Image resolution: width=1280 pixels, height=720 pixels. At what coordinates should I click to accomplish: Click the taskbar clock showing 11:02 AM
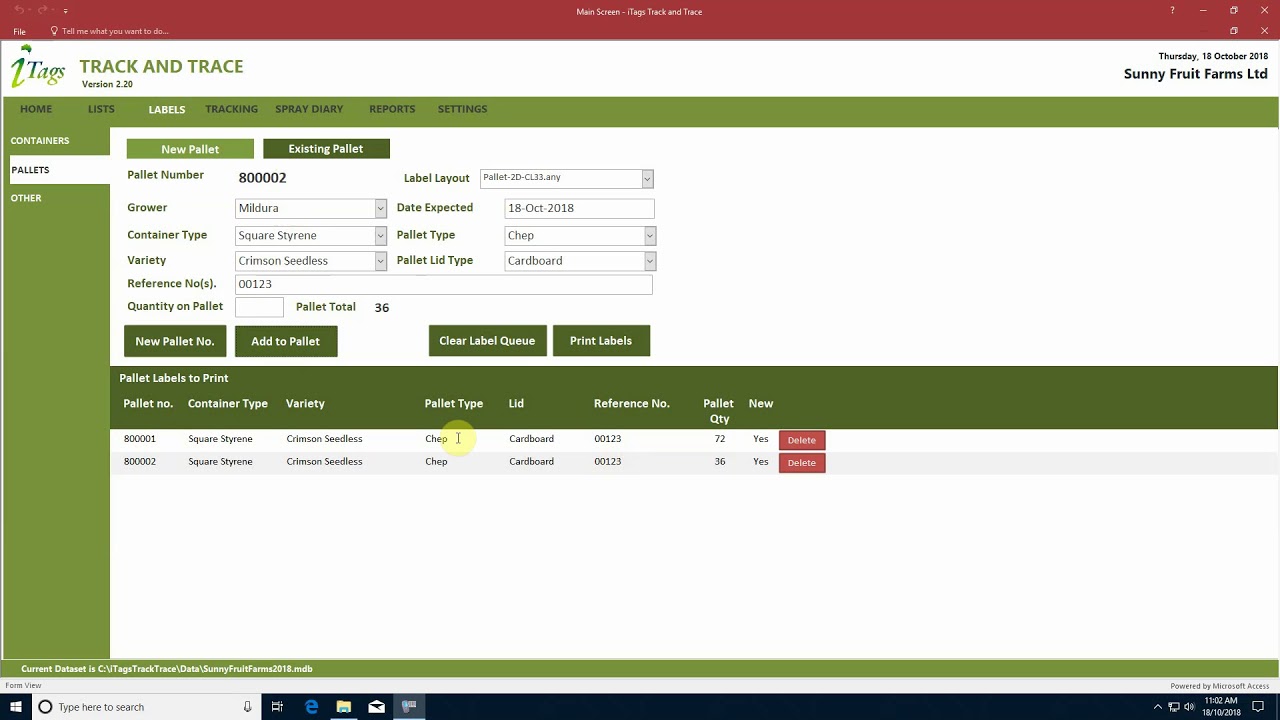click(x=1221, y=707)
